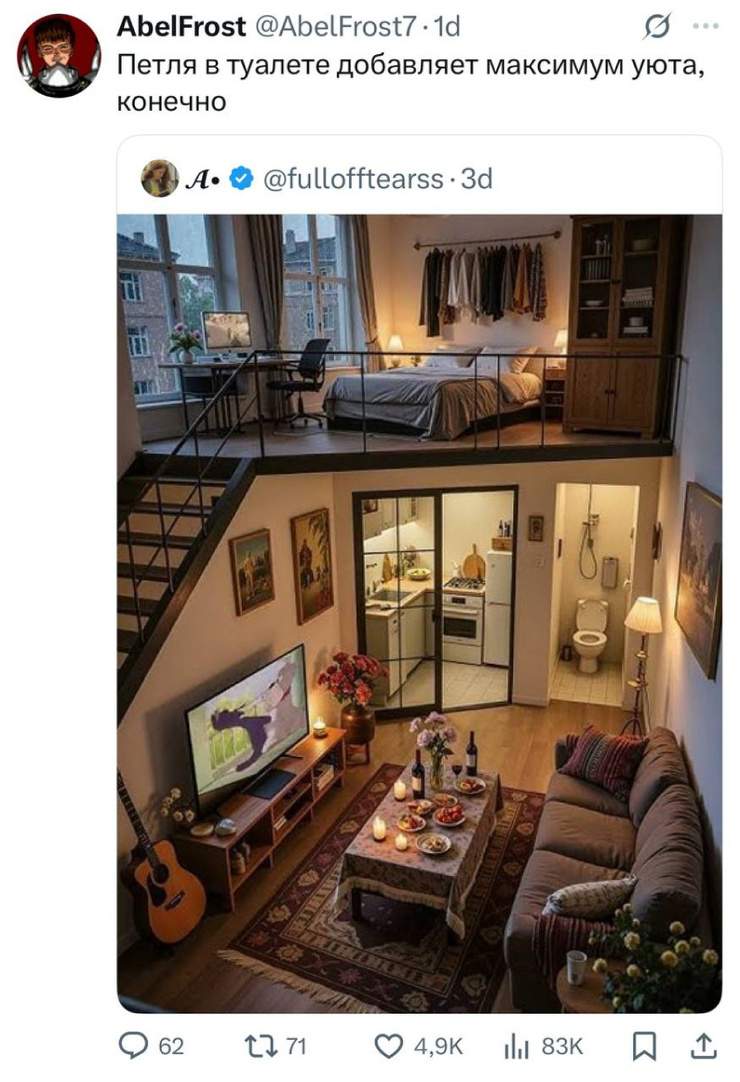Click the reply comment bubble icon
The image size is (740, 1082).
(133, 1045)
